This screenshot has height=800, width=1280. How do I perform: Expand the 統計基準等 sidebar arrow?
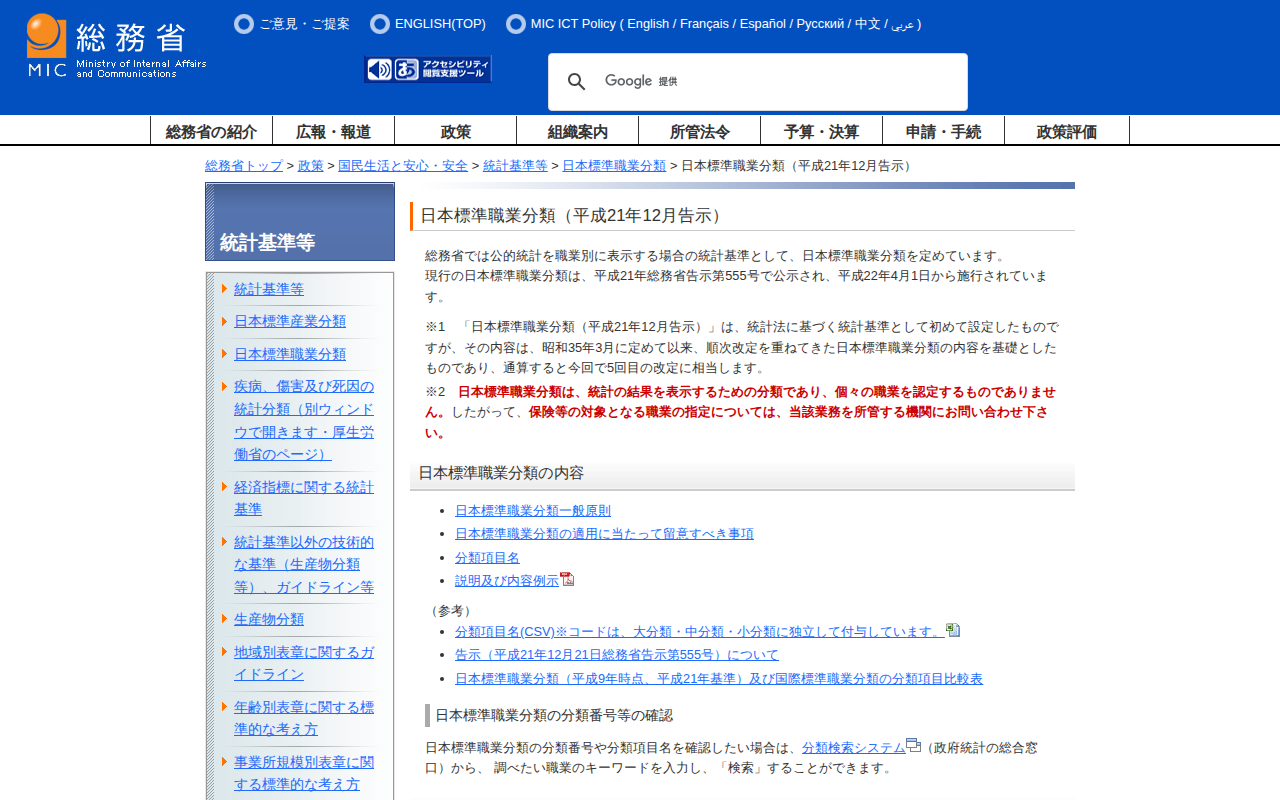[x=226, y=288]
